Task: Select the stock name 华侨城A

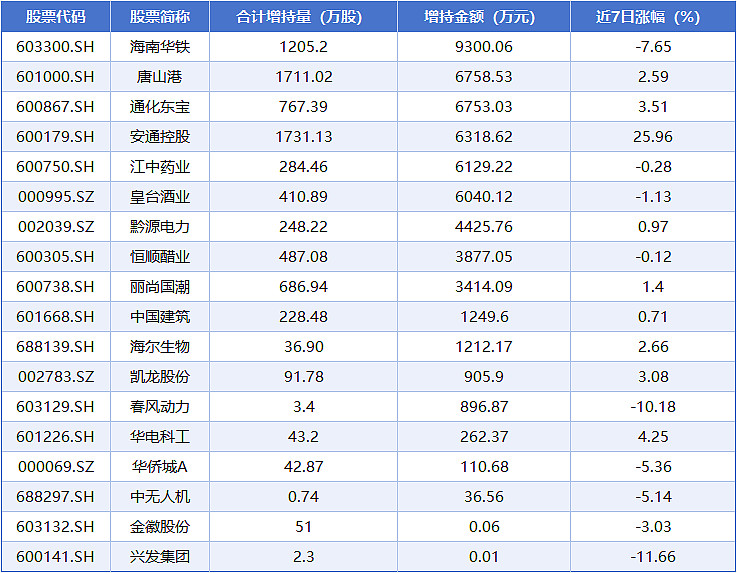Action: [160, 467]
